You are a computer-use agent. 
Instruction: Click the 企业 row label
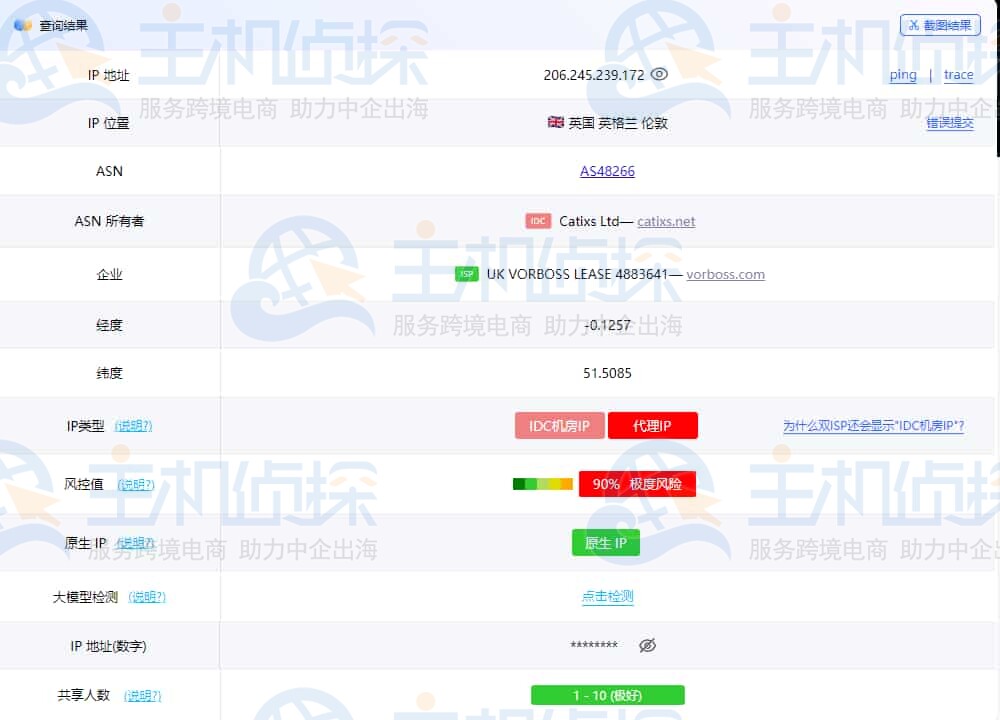pos(109,274)
